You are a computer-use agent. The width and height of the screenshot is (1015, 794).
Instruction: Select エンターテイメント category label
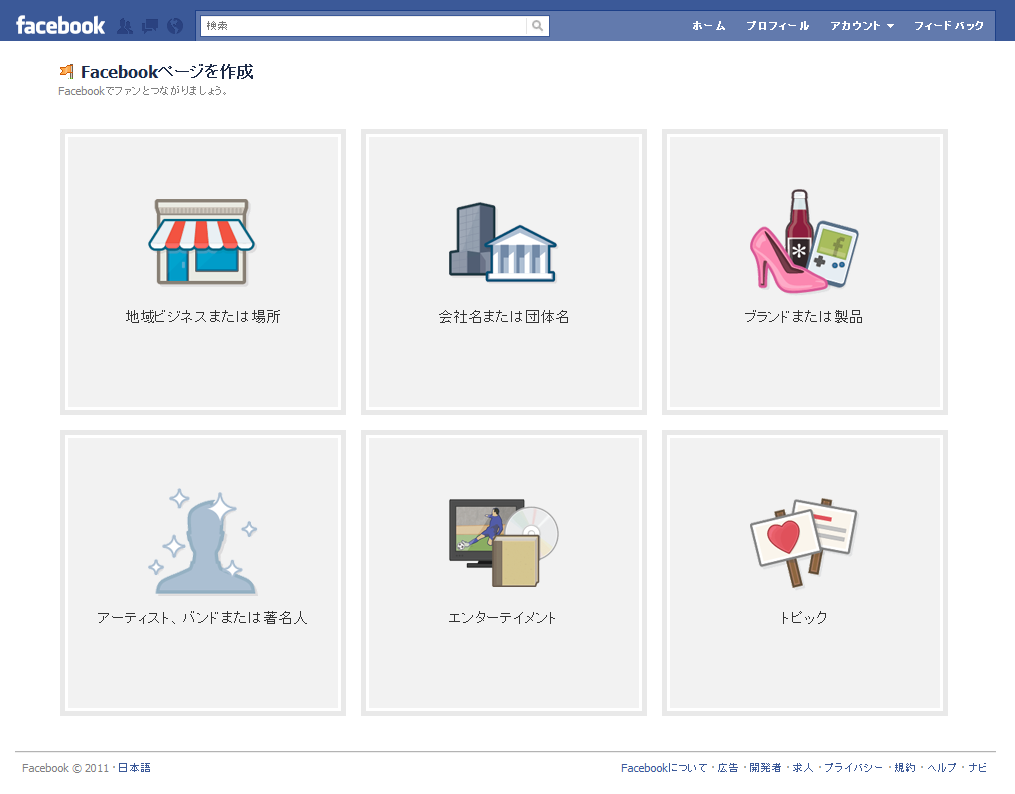pyautogui.click(x=502, y=618)
